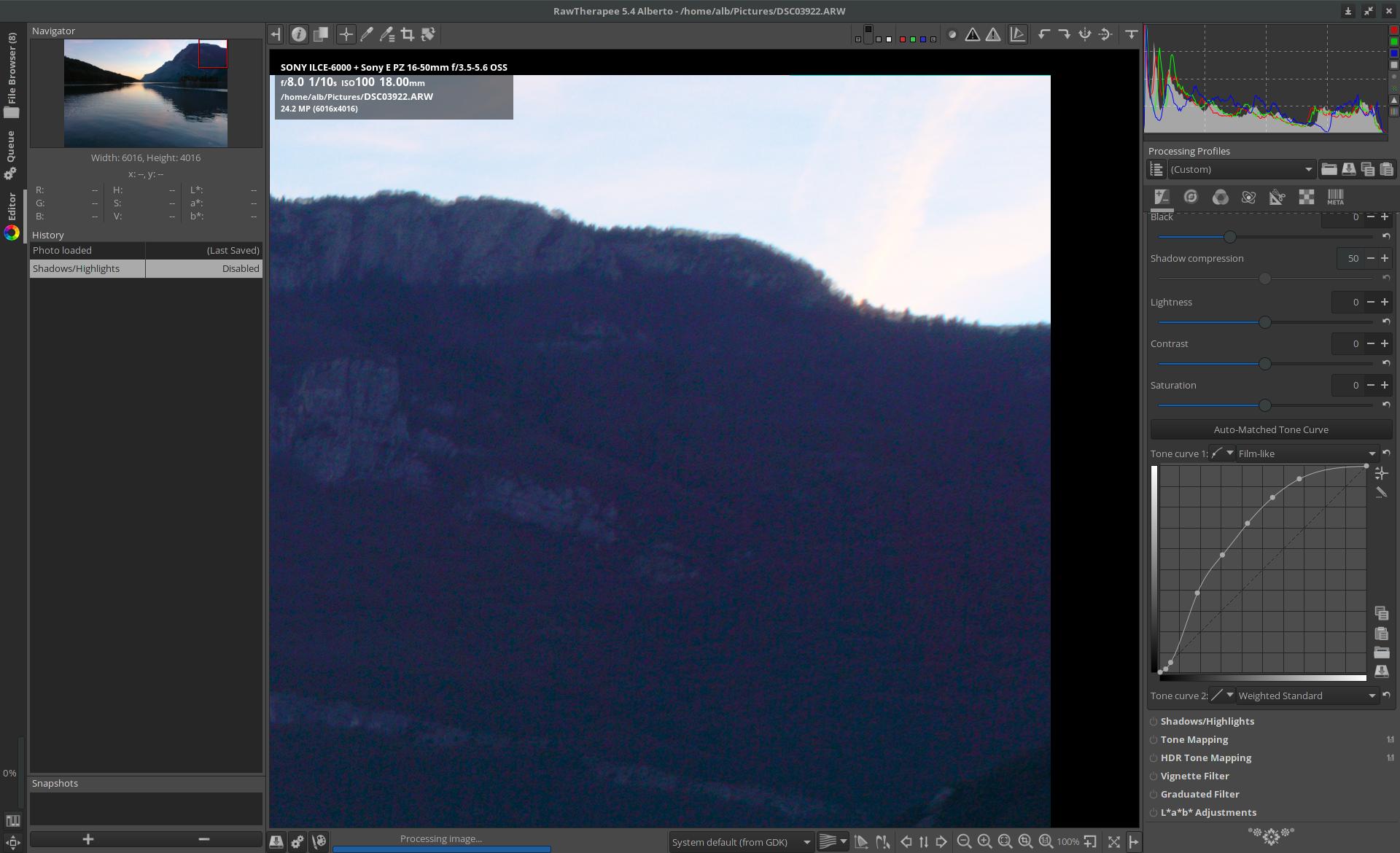Open Tone curve 2 Weighted Standard dropdown
1400x853 pixels.
[x=1306, y=696]
